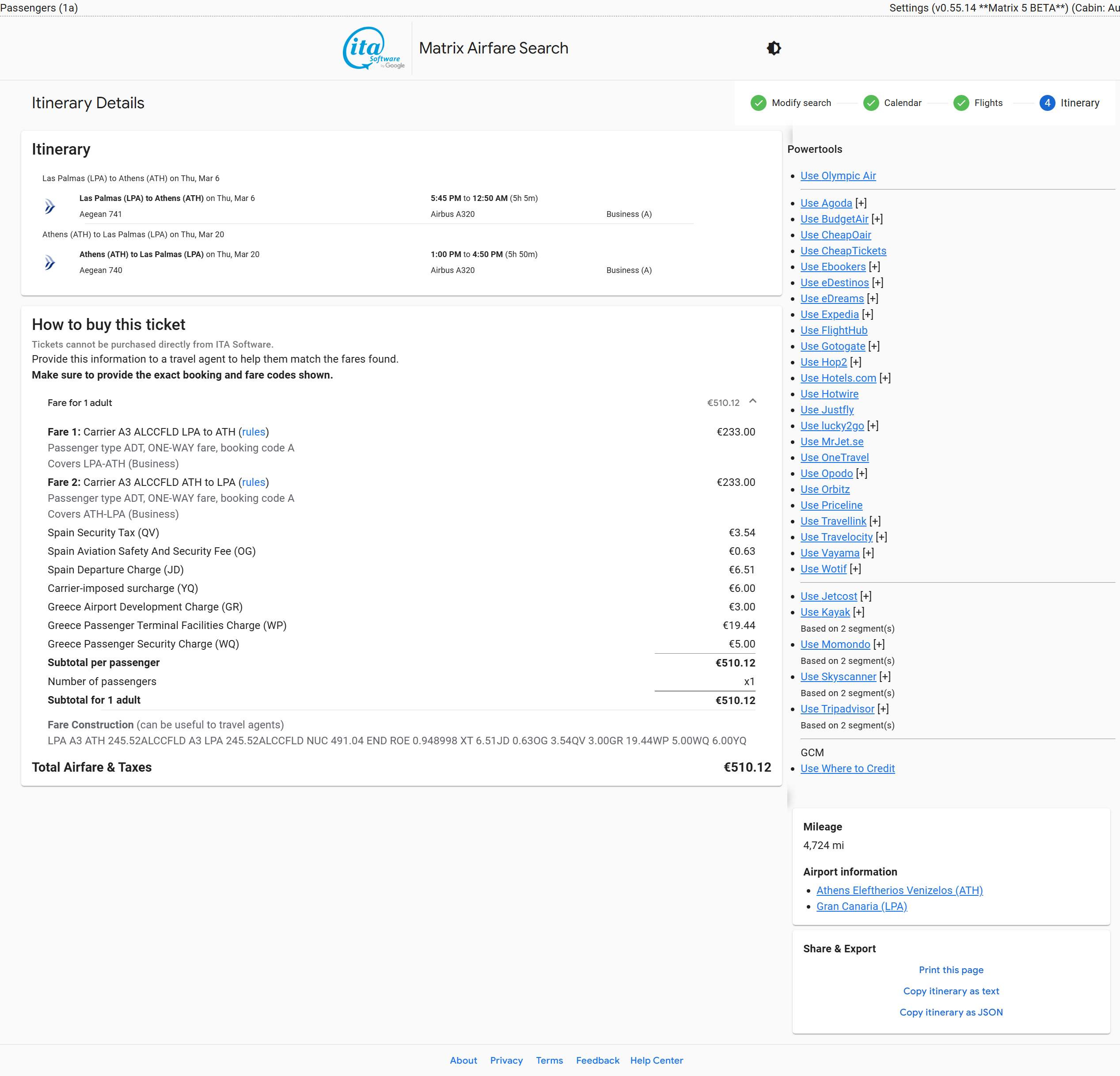Click the Modify search green checkmark
Screen dimensions: 1120x1076
click(x=758, y=103)
